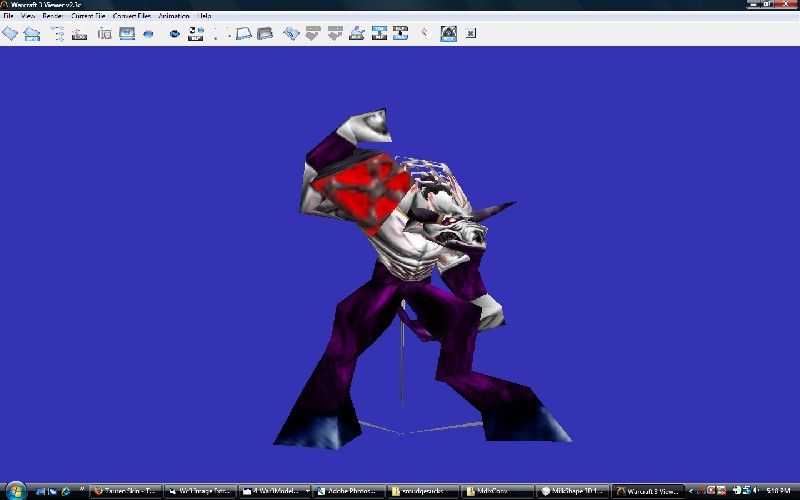
Task: Click the white page outline toolbar icon
Action: [244, 34]
